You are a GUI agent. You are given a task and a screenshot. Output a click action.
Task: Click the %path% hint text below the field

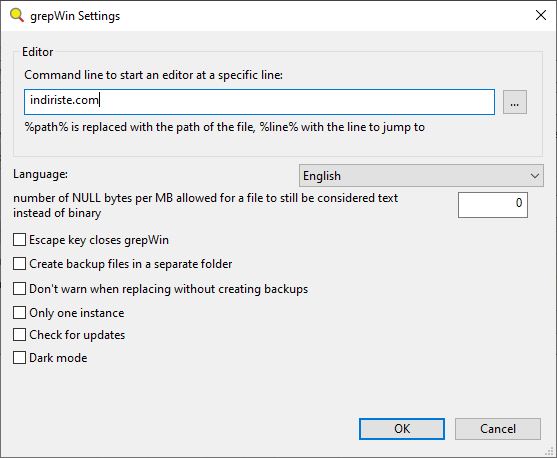point(225,127)
